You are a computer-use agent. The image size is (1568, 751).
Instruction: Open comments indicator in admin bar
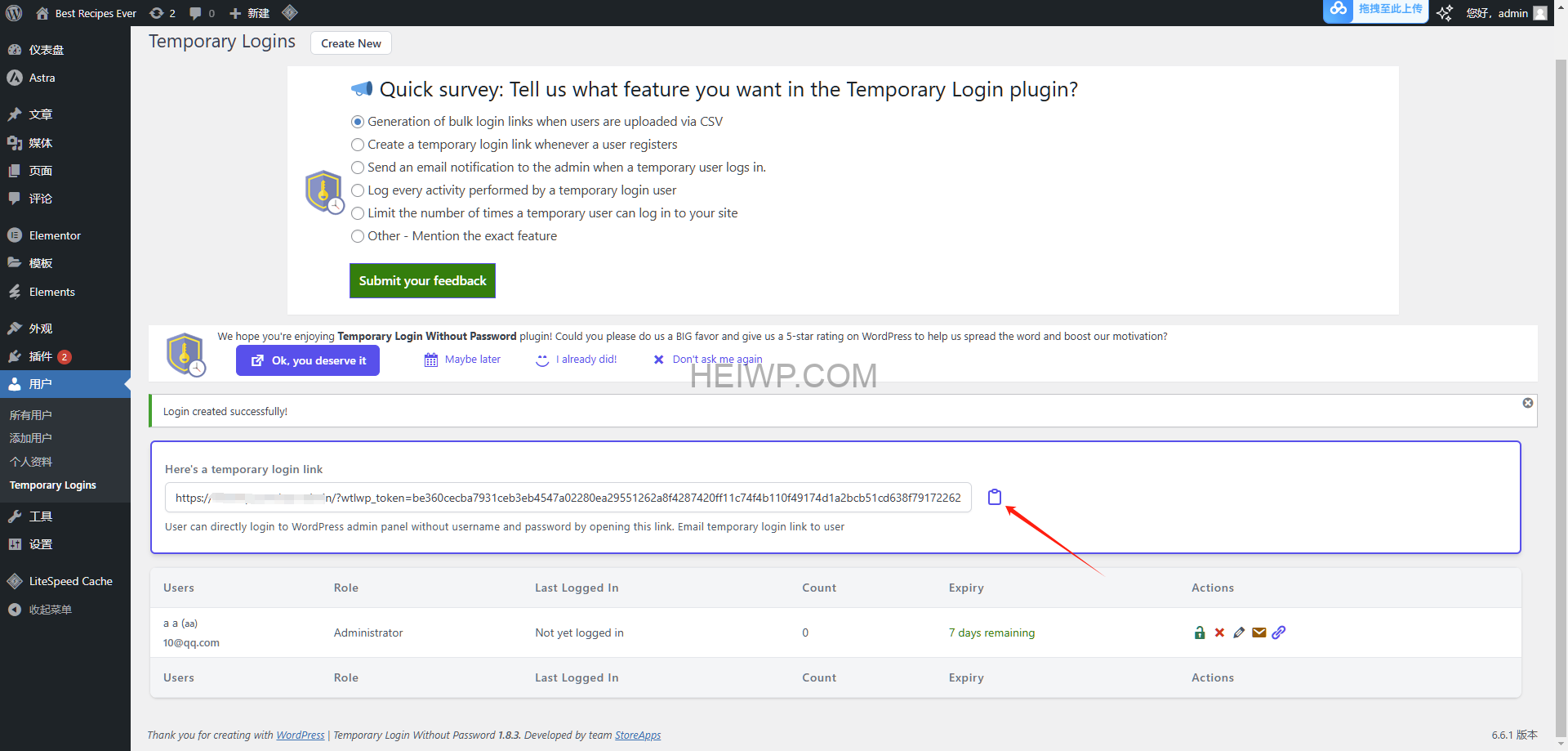pos(202,13)
